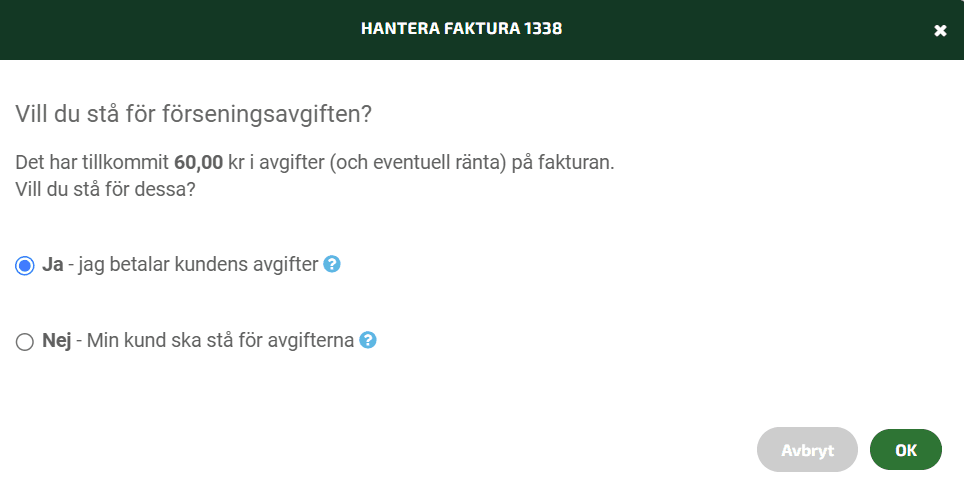Click the words "kr i avgifter"
The width and height of the screenshot is (964, 493).
click(276, 164)
